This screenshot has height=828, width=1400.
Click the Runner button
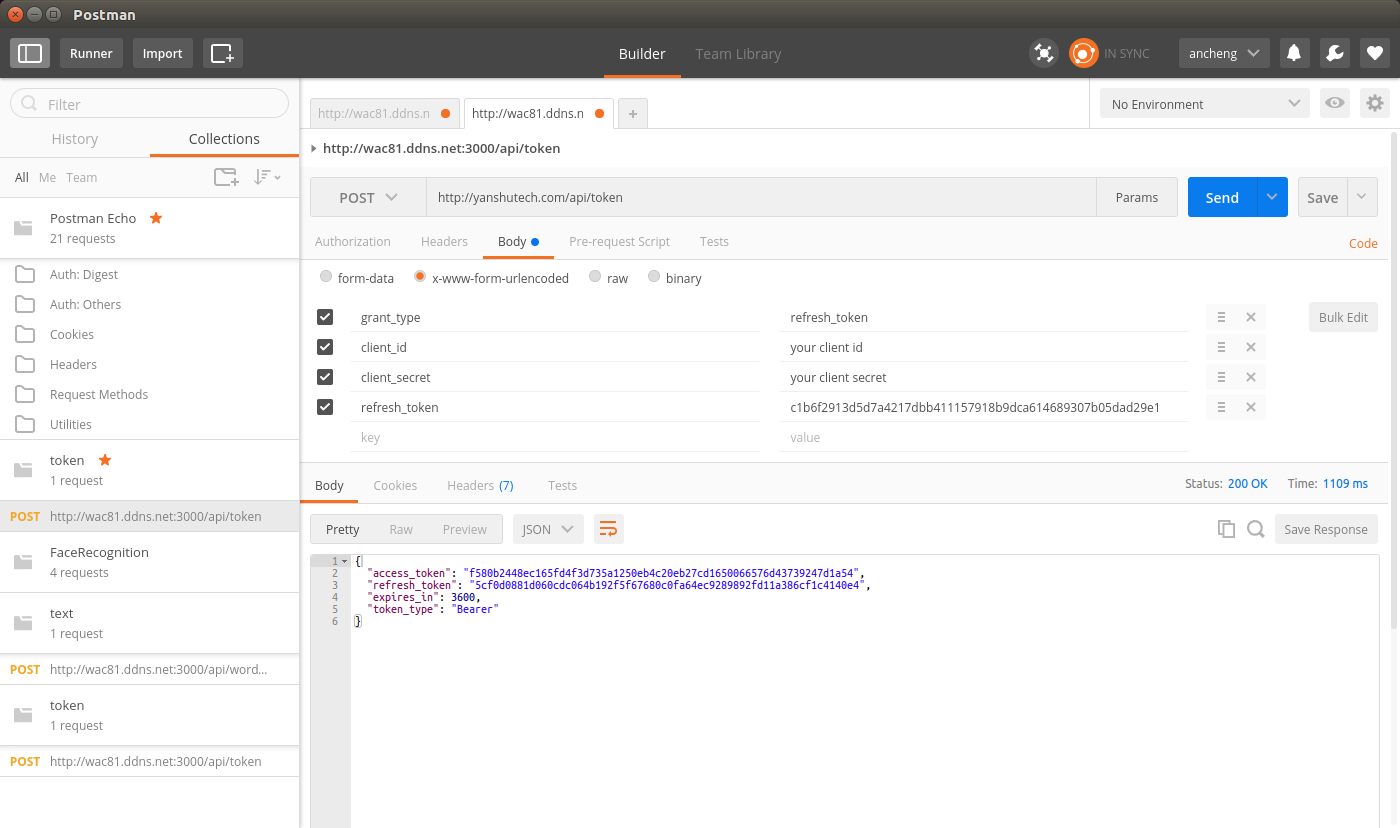(91, 53)
